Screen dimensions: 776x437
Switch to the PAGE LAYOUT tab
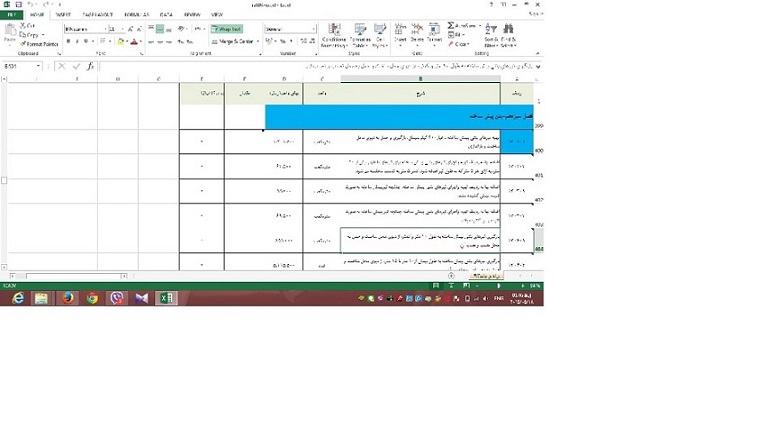(97, 15)
